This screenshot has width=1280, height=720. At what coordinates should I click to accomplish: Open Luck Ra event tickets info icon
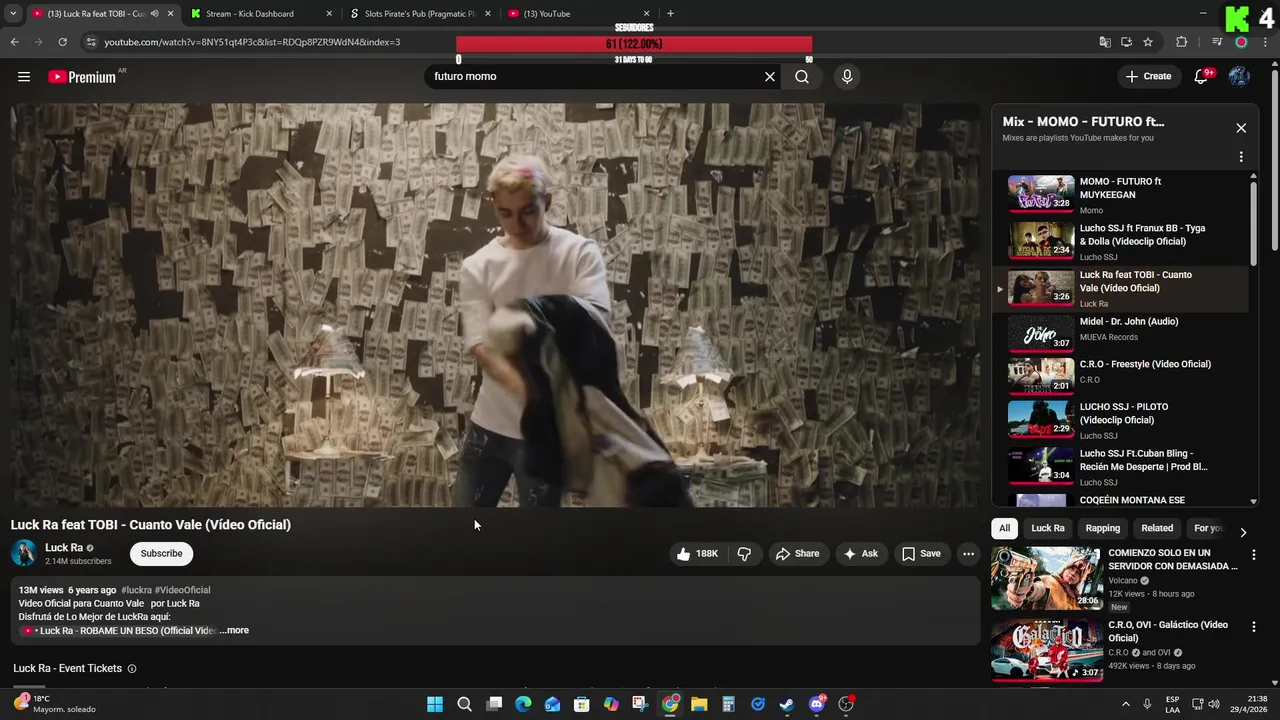(x=131, y=668)
